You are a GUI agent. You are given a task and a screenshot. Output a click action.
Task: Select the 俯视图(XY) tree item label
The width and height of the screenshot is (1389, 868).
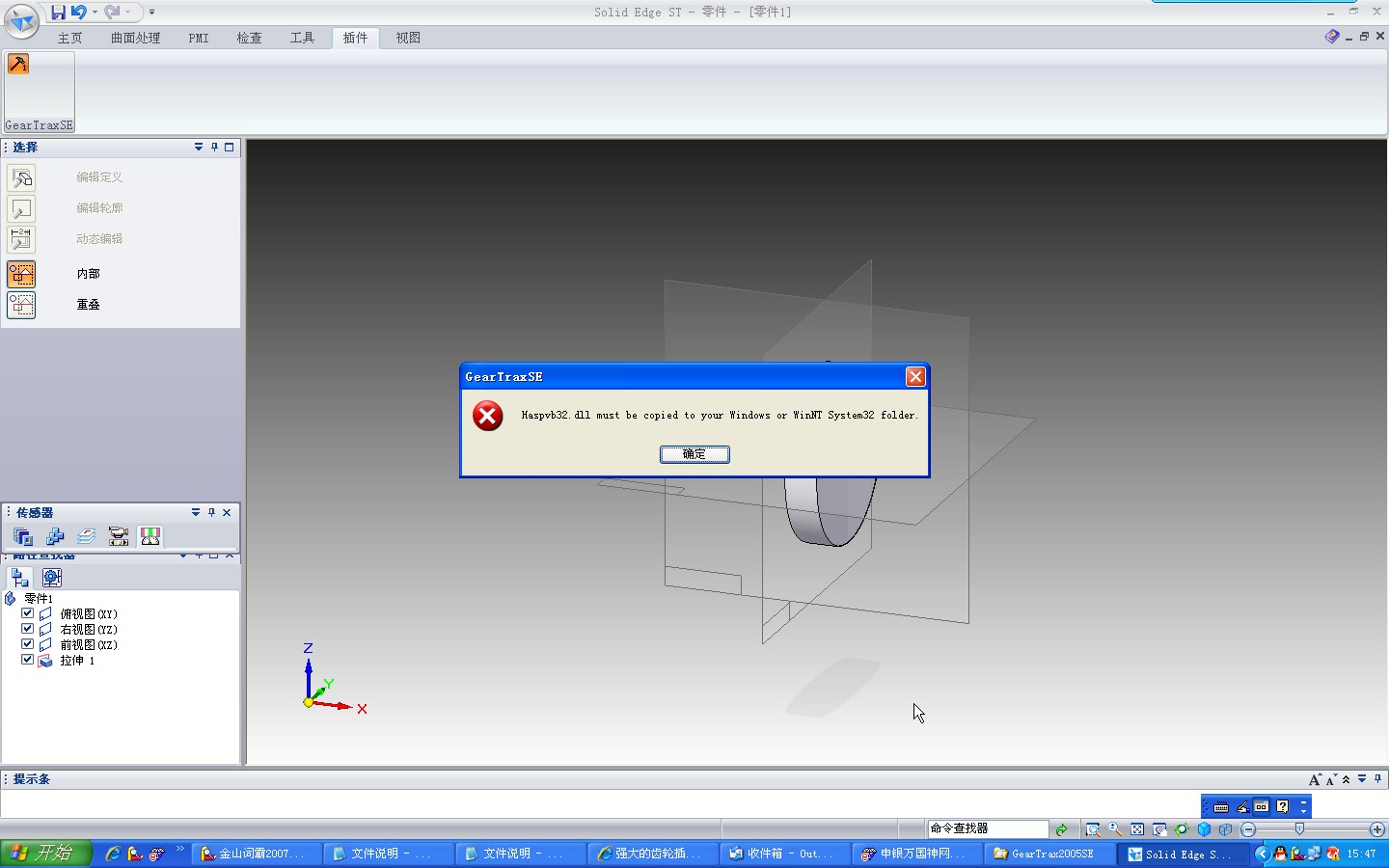(x=89, y=614)
